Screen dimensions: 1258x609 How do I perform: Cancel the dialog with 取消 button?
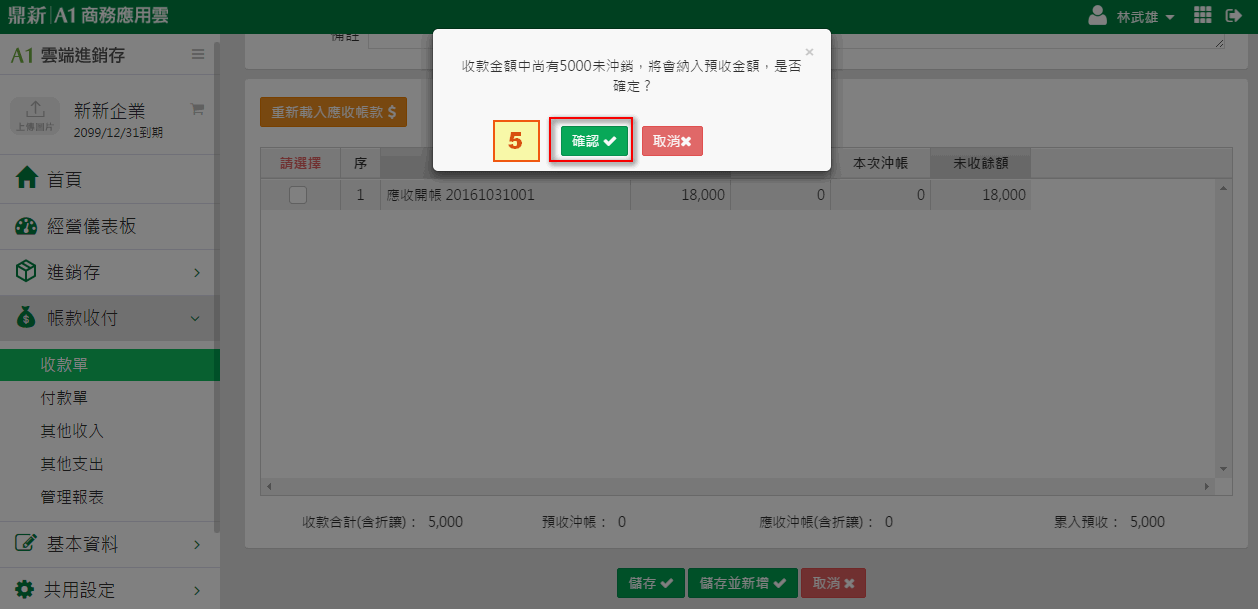click(x=672, y=141)
